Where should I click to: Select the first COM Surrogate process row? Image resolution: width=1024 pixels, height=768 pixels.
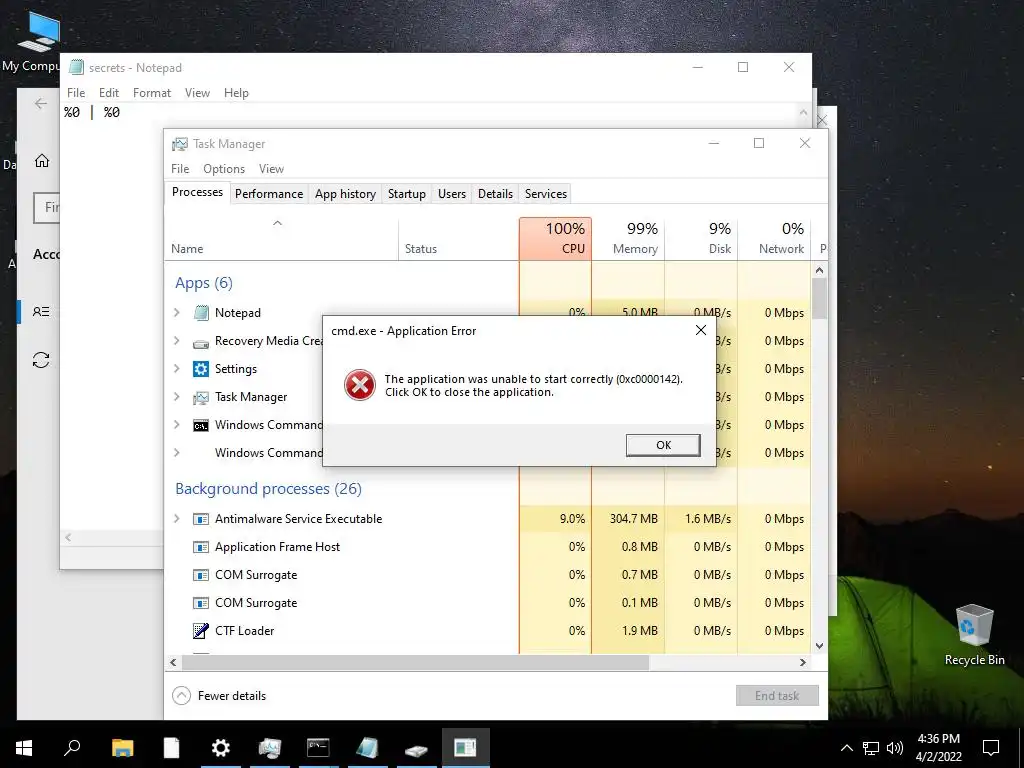point(488,575)
